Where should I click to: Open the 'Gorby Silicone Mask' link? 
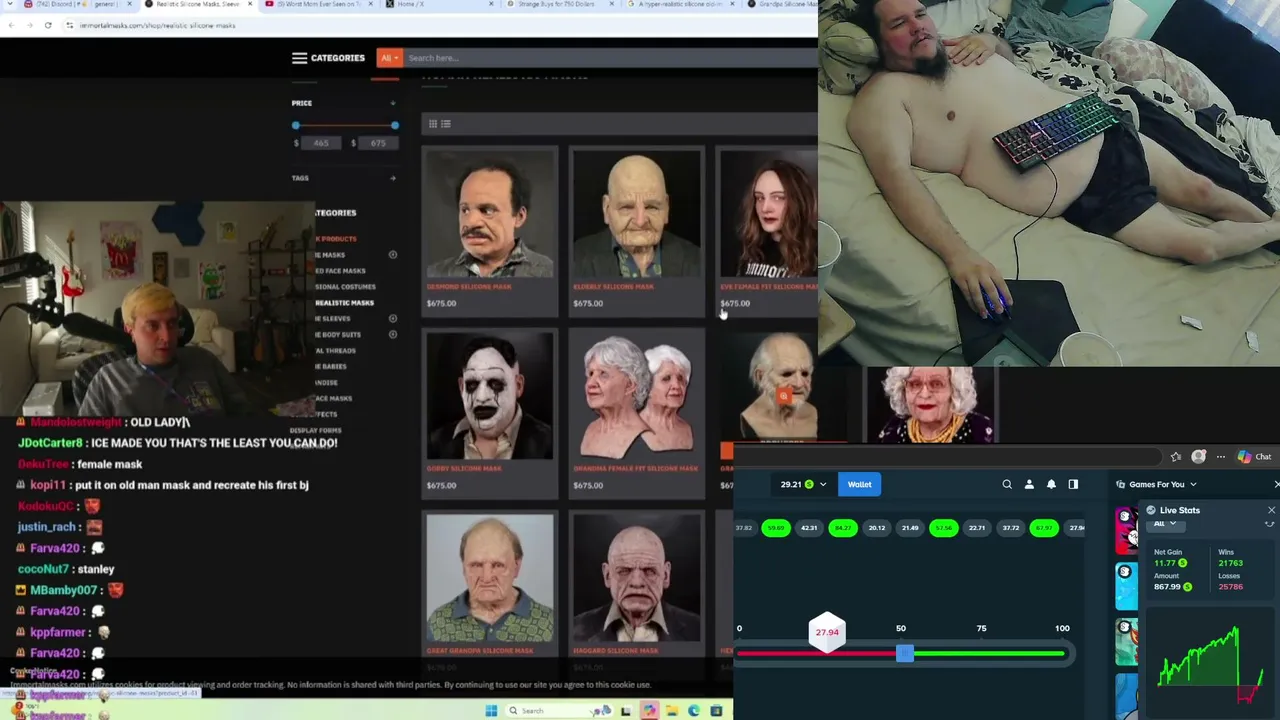coord(464,468)
